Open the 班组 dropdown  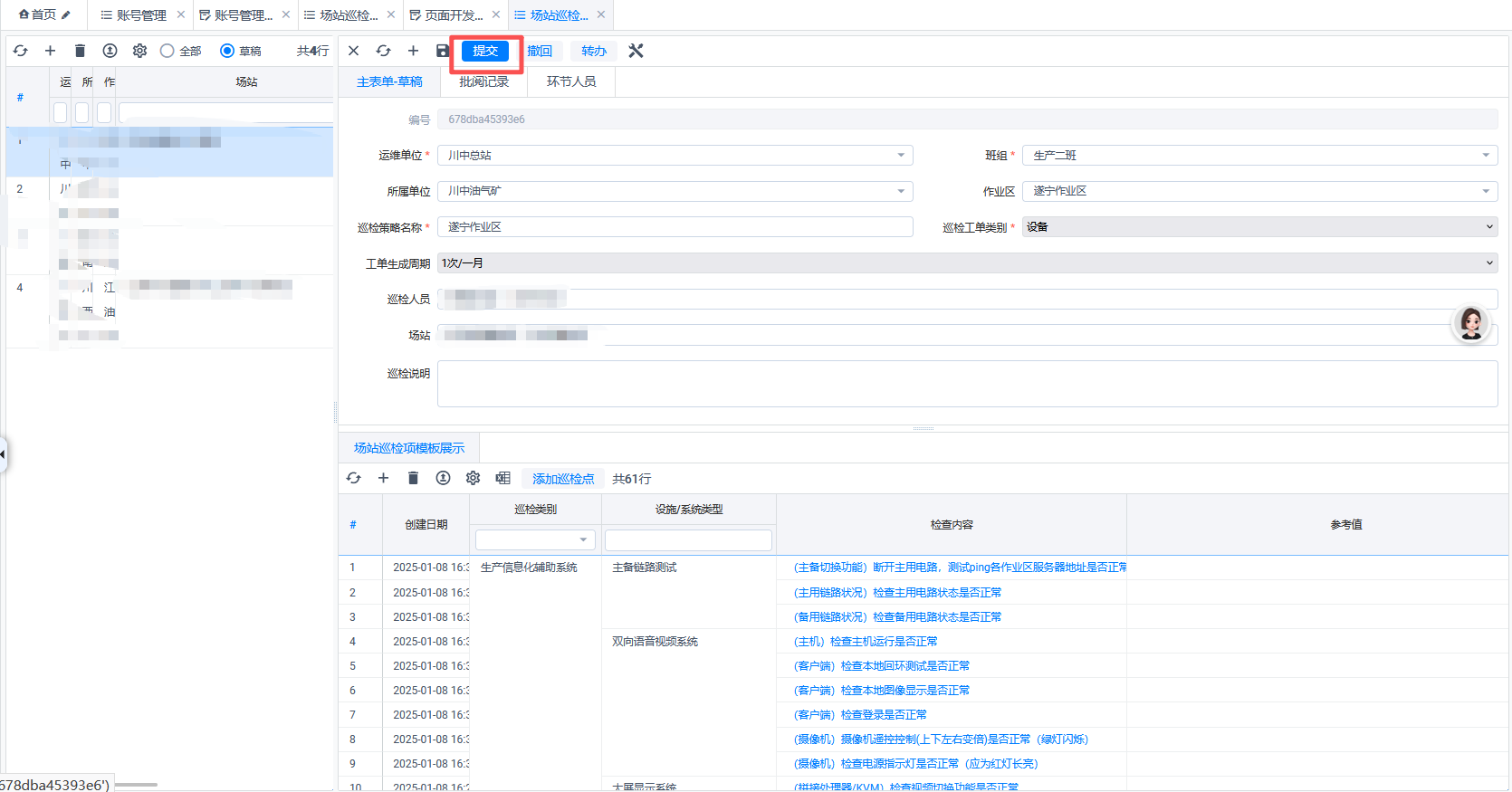(1485, 156)
